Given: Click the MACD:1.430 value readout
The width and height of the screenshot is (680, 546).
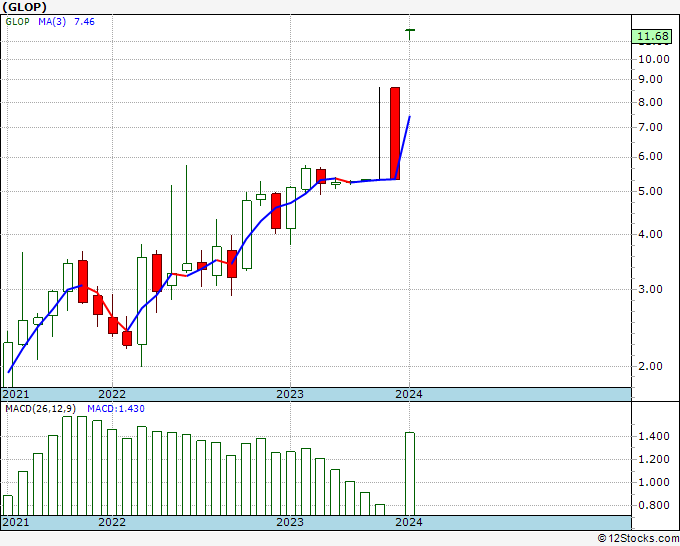Looking at the screenshot, I should click(116, 409).
